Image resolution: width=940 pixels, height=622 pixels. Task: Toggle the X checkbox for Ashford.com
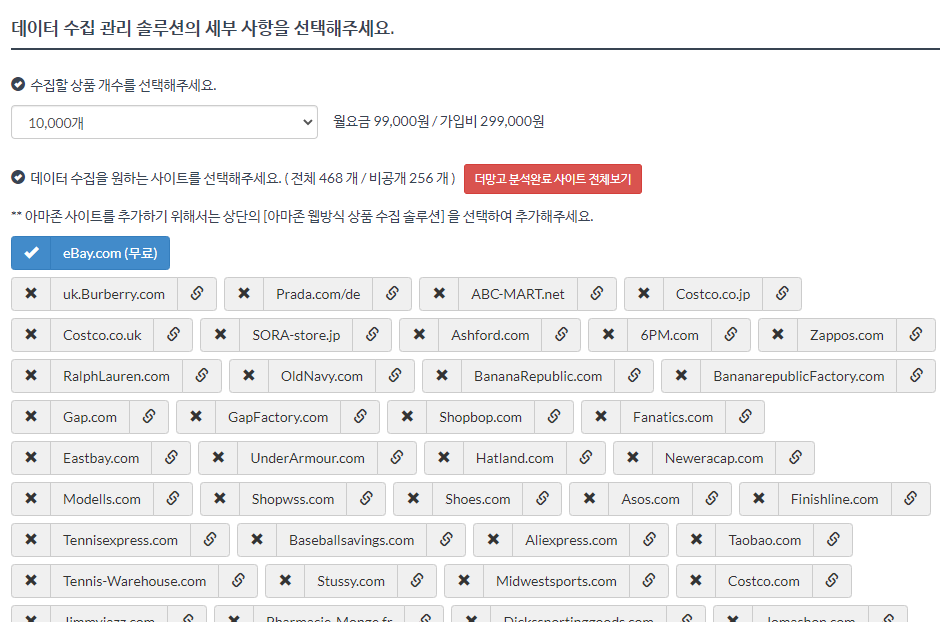tap(420, 335)
